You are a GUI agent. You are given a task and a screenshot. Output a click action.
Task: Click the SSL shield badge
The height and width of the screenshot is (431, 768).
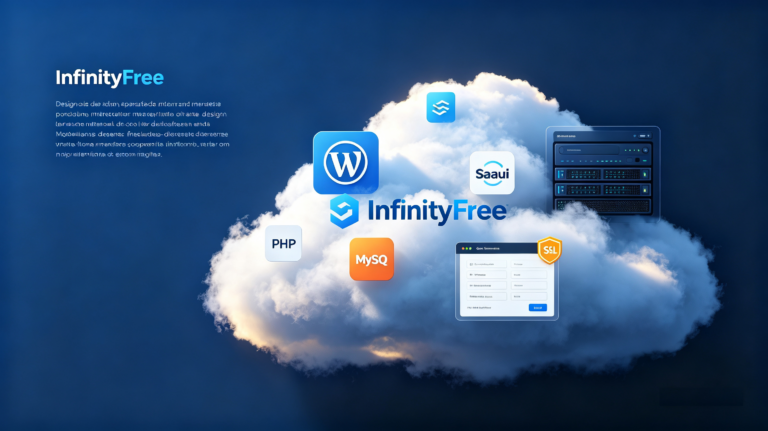pyautogui.click(x=550, y=250)
